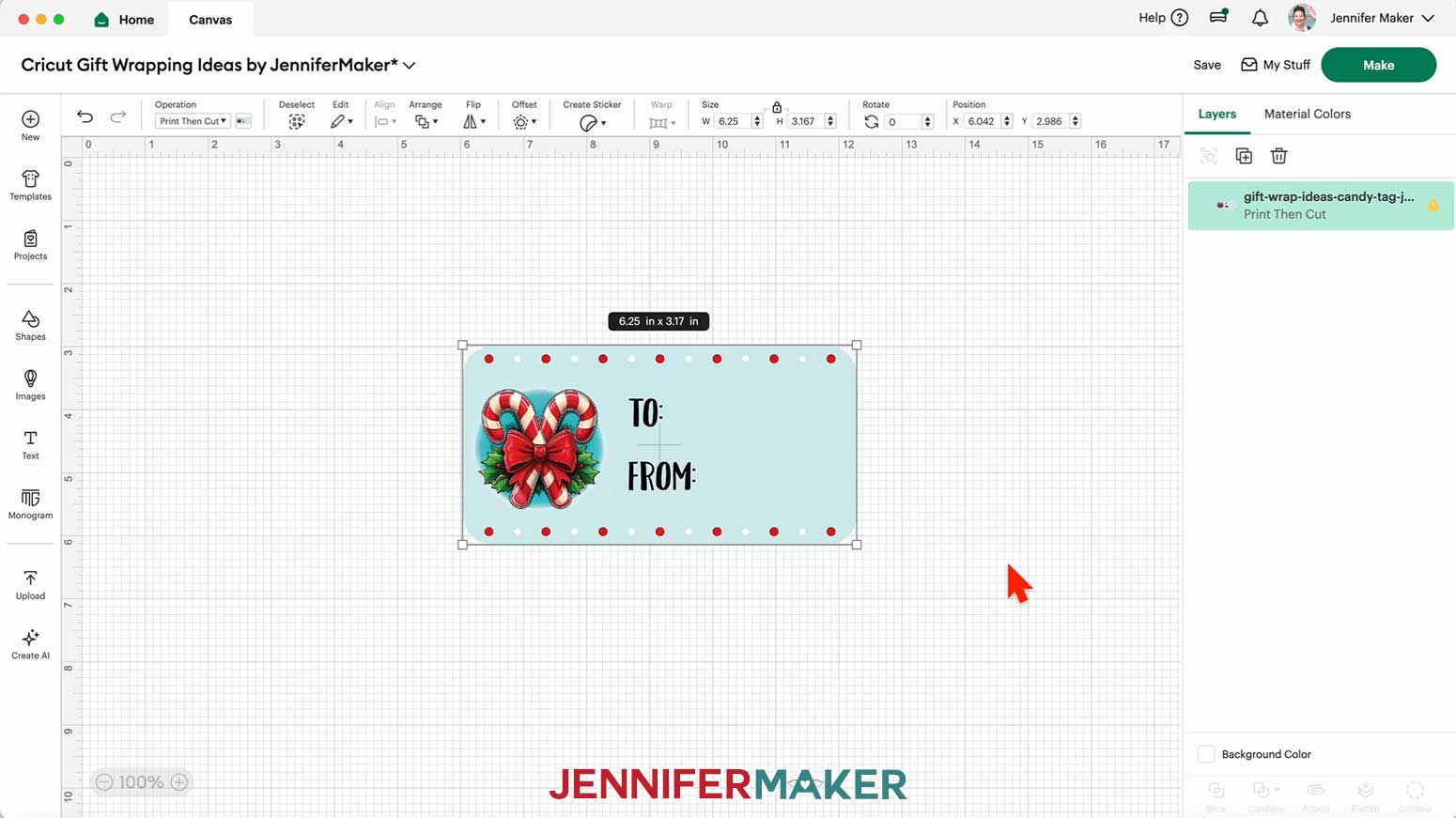Click the Help question mark icon
Screen dimensions: 1456x818
click(1180, 18)
